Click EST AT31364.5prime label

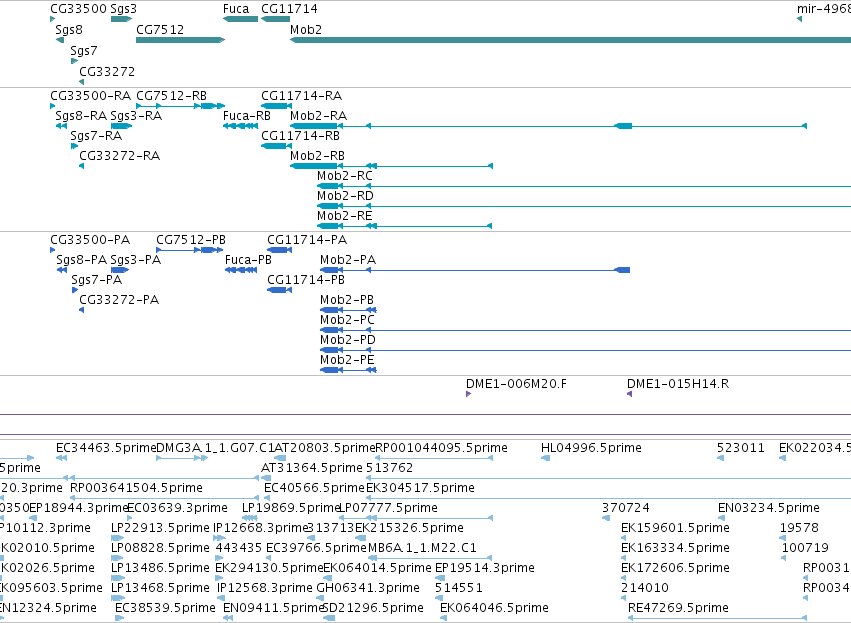312,468
